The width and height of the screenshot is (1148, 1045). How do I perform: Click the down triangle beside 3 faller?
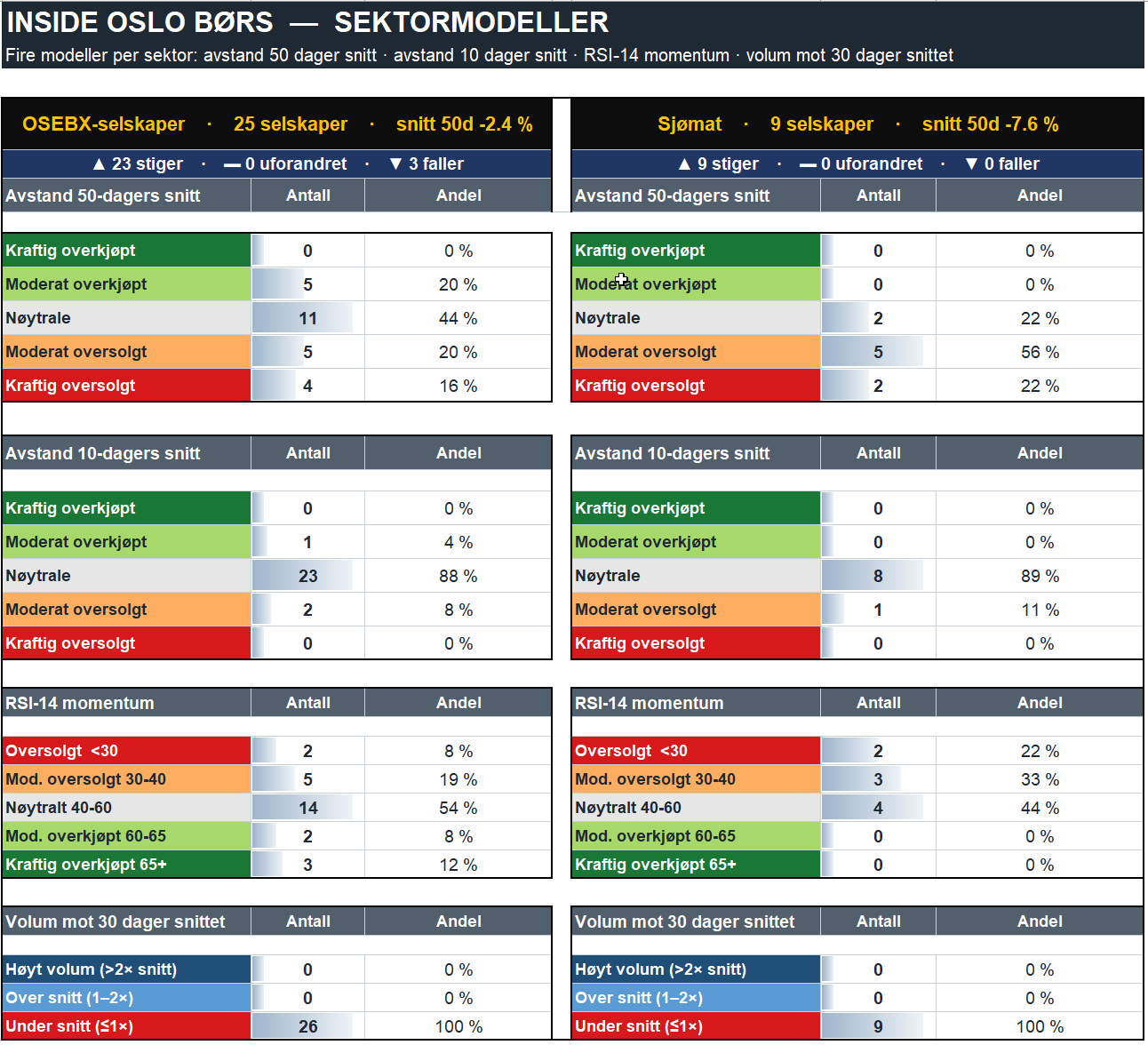point(396,164)
